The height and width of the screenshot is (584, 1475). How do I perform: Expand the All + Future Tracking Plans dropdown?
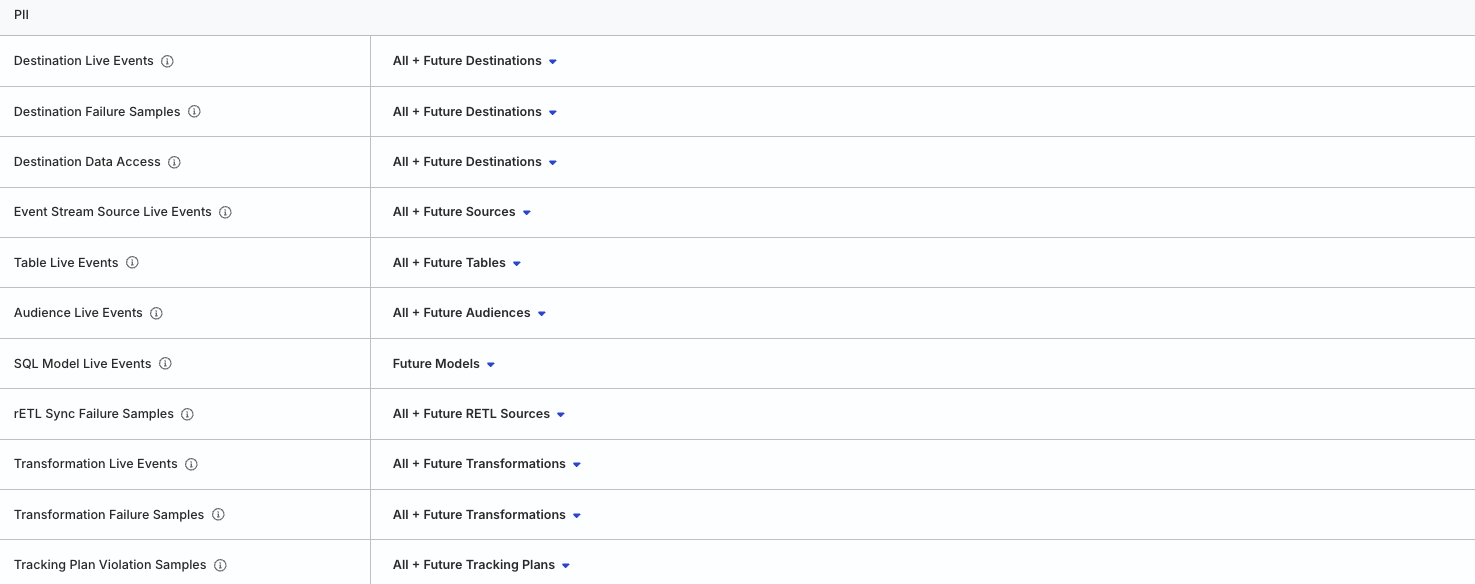point(482,565)
